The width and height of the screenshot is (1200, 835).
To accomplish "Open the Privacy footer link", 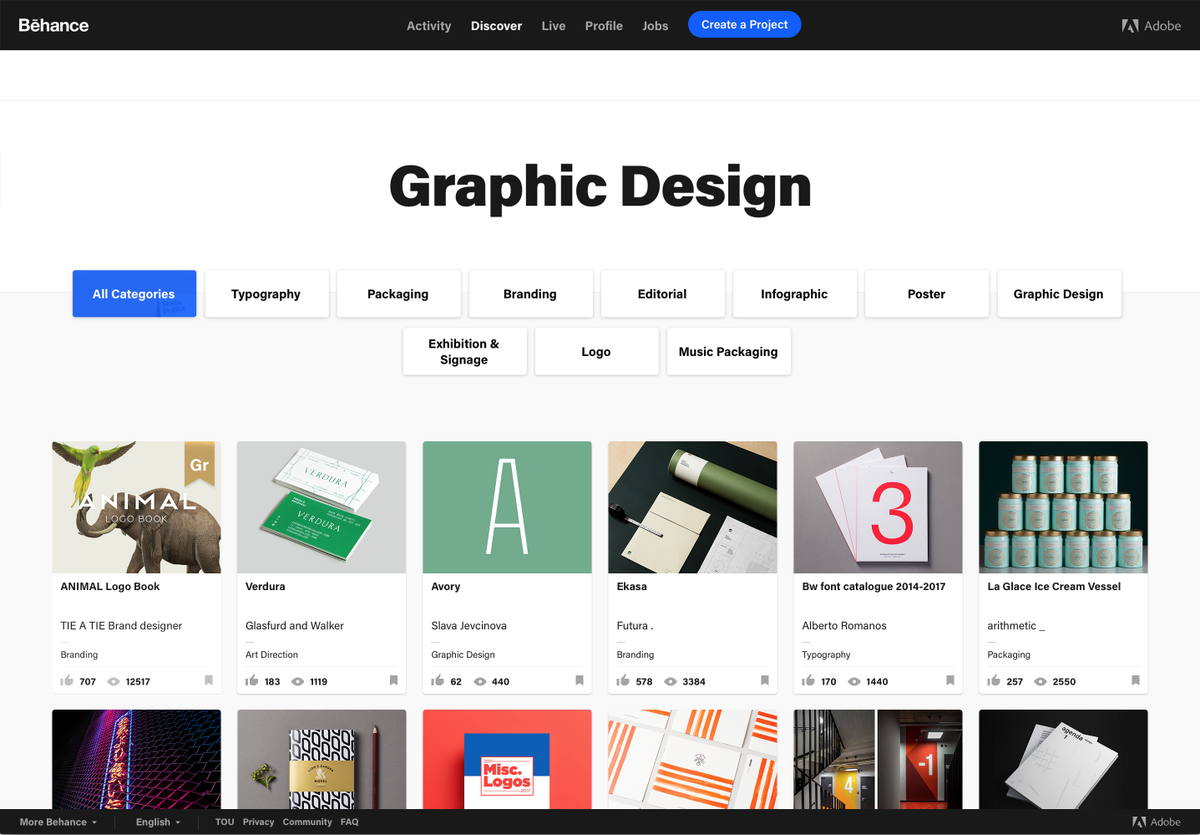I will tap(258, 822).
